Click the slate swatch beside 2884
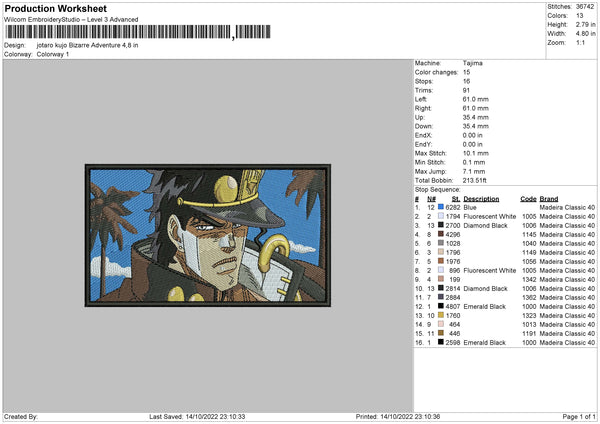The image size is (600, 424). (x=441, y=297)
